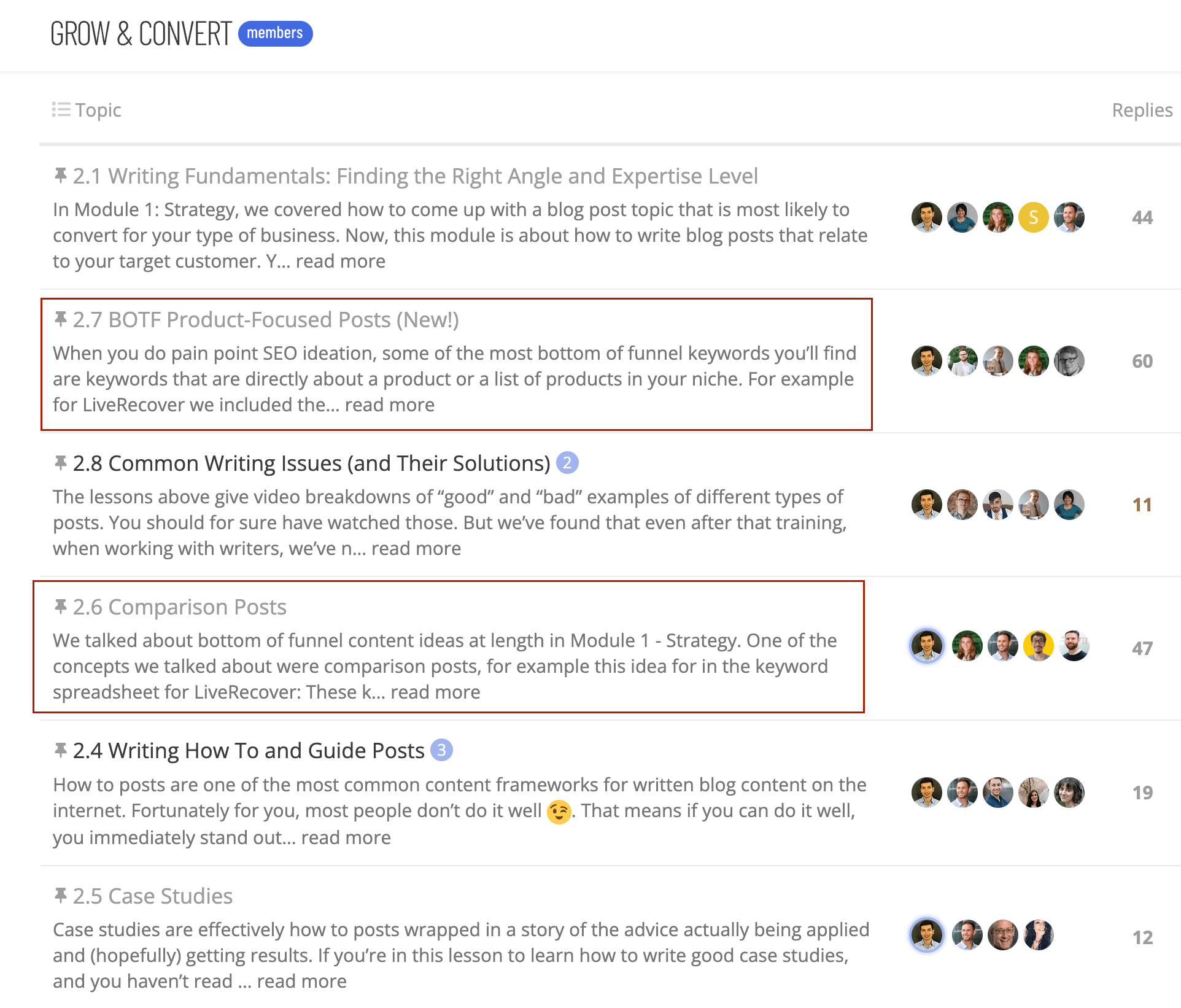Click 'read more' in the 2.6 Comparison Posts excerpt
Screen dimensions: 1181x1008
click(x=435, y=692)
